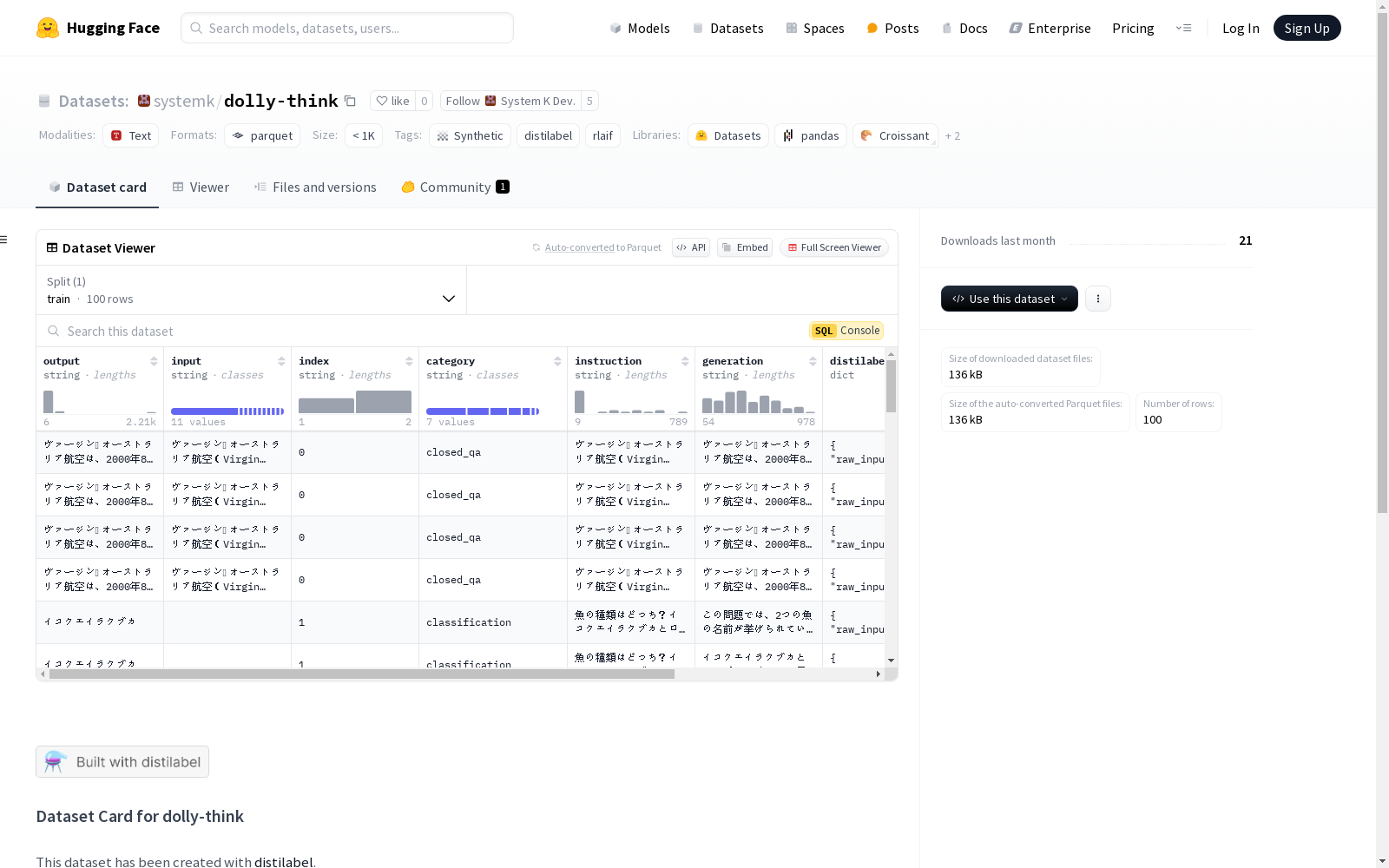Copy dataset name with copy icon

point(350,101)
